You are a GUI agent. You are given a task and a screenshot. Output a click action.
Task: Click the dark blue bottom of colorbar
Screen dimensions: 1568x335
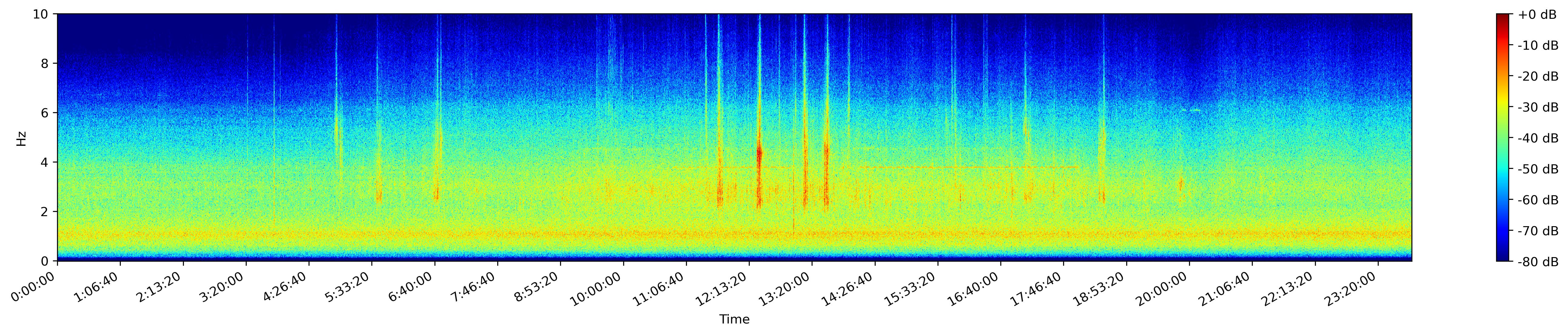tap(1503, 258)
